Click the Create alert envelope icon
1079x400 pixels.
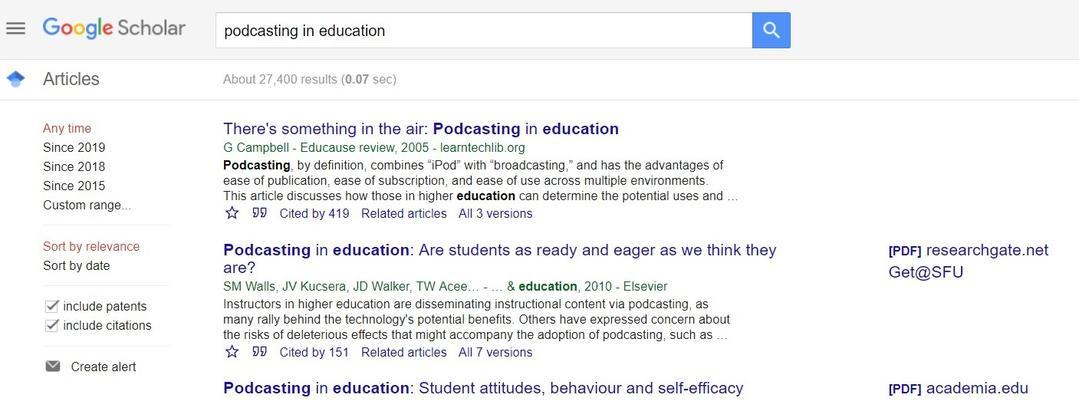pos(53,366)
